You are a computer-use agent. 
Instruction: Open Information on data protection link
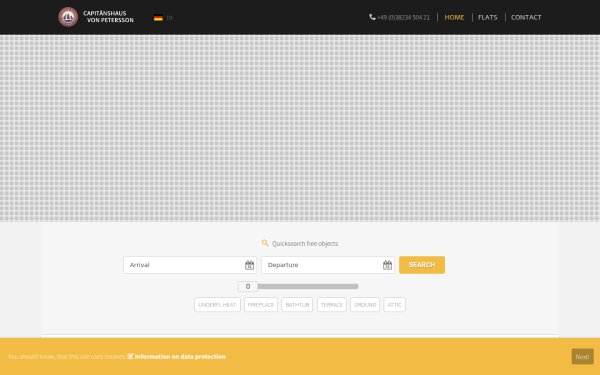point(180,357)
